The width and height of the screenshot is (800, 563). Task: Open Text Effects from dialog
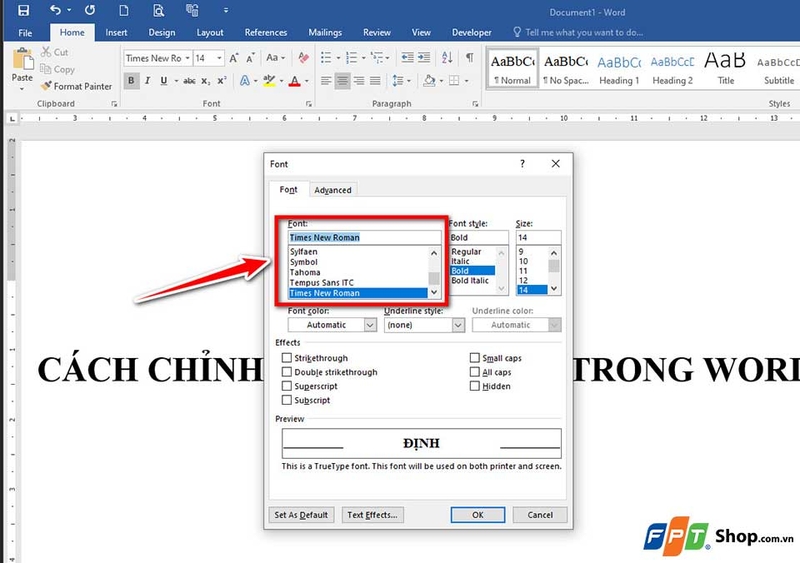click(x=372, y=515)
